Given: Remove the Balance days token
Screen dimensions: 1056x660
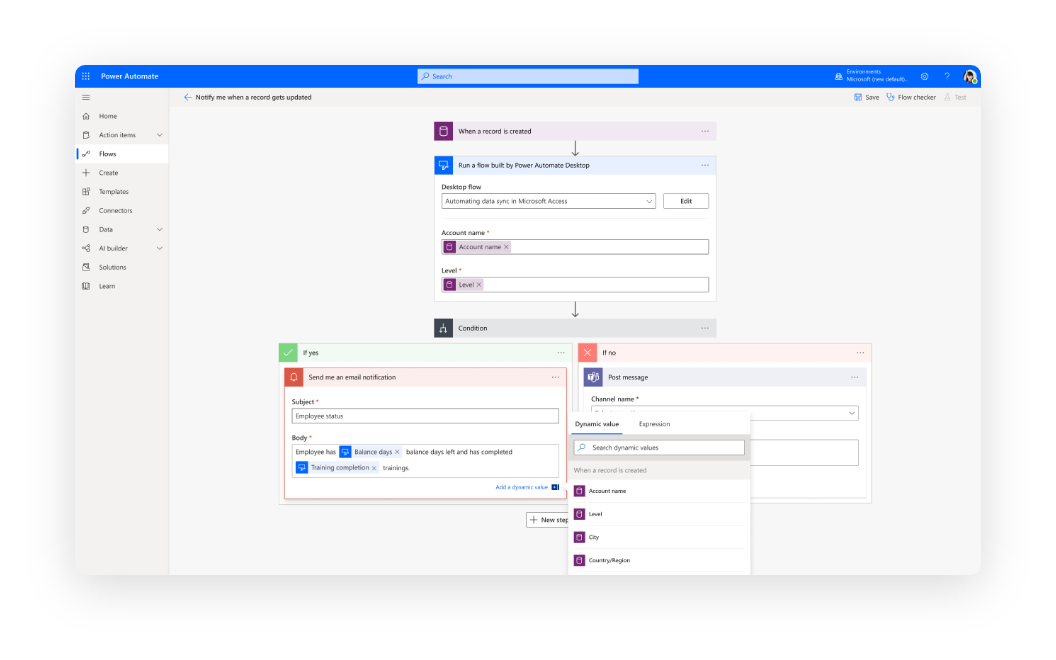Looking at the screenshot, I should 397,452.
